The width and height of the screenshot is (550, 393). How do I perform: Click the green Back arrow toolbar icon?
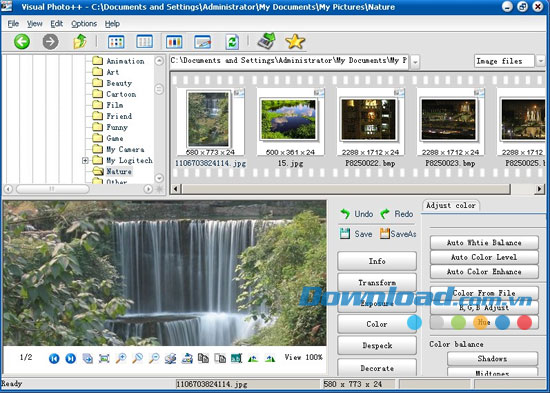click(22, 41)
